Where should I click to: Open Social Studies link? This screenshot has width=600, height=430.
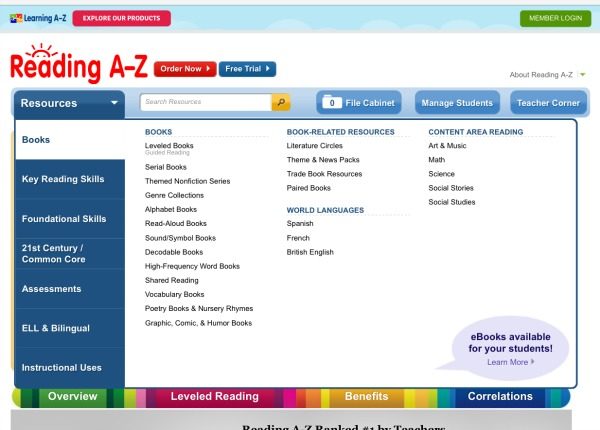(452, 202)
